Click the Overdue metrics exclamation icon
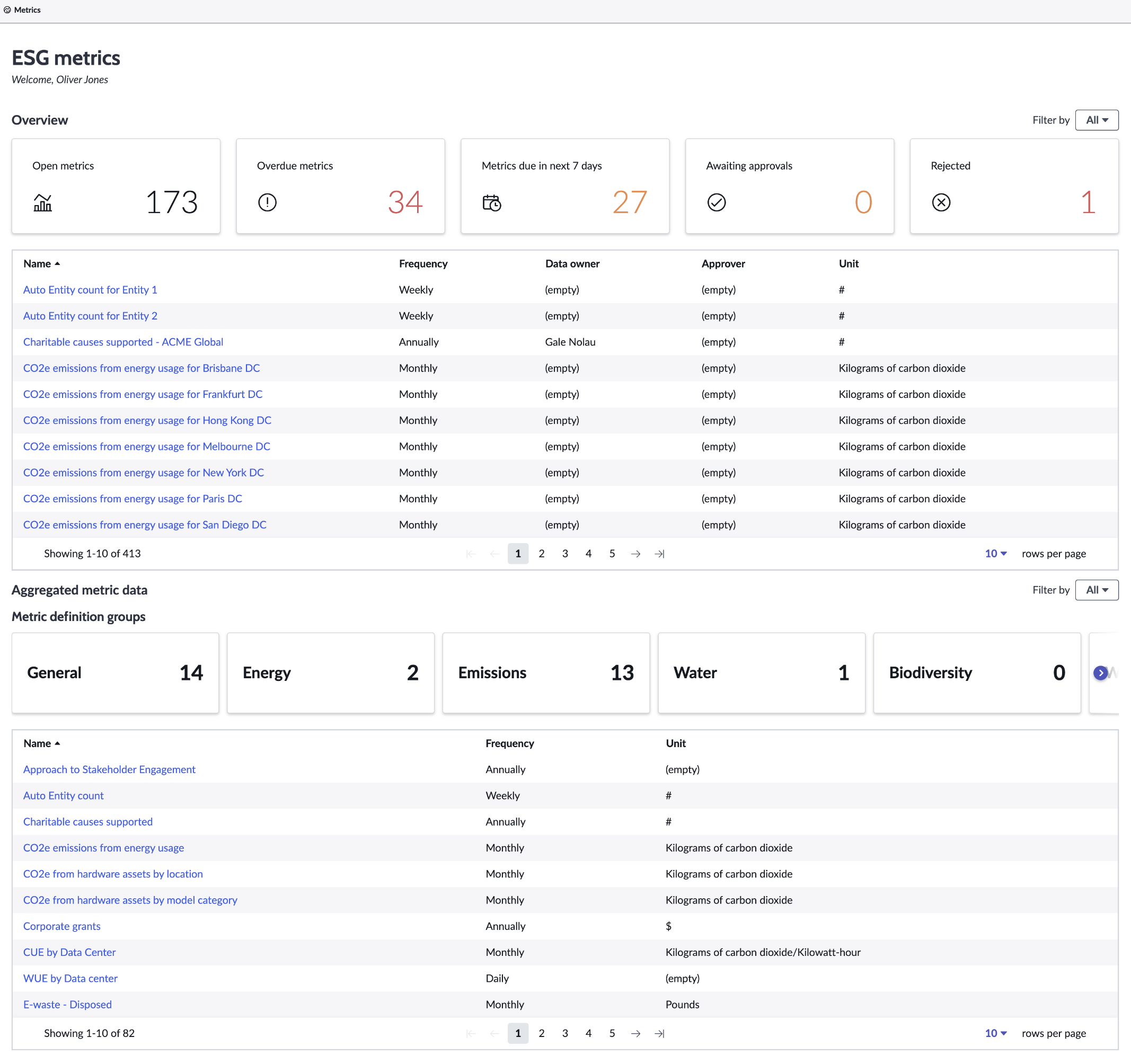1131x1064 pixels. point(268,202)
